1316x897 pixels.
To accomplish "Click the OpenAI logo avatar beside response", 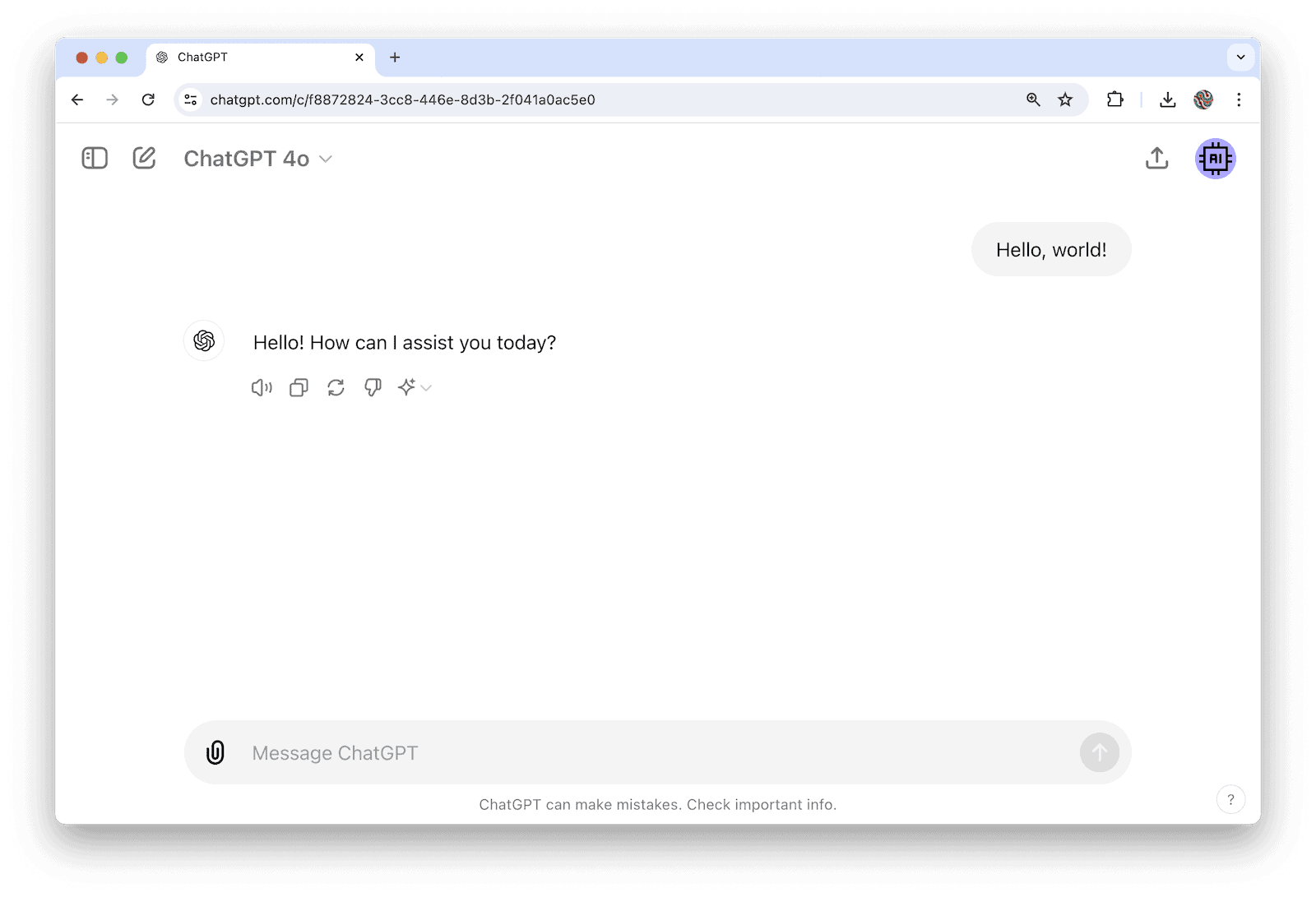I will point(204,340).
